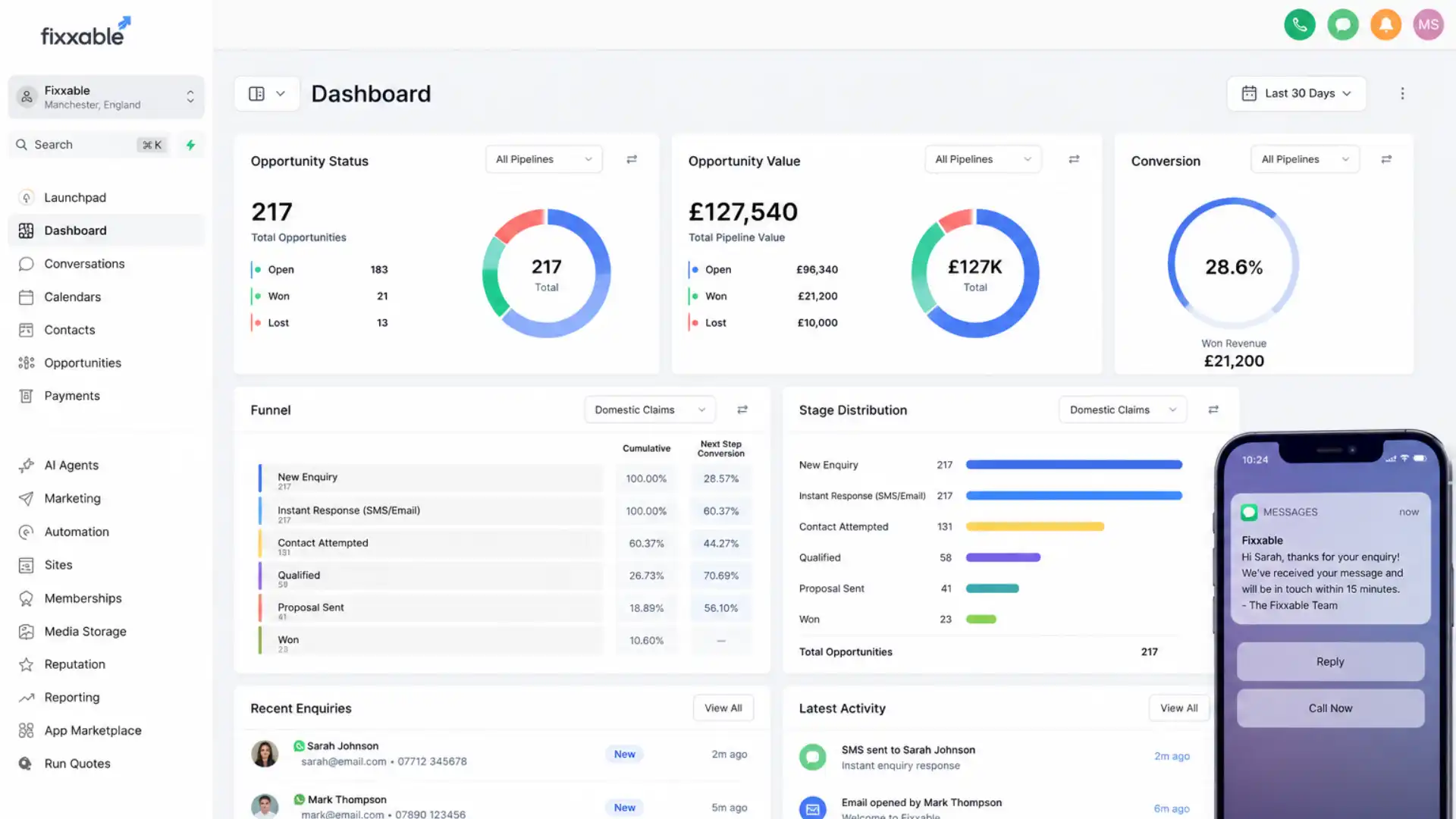
Task: Open Domestic Claims dropdown in Stage Distribution
Action: [1122, 409]
